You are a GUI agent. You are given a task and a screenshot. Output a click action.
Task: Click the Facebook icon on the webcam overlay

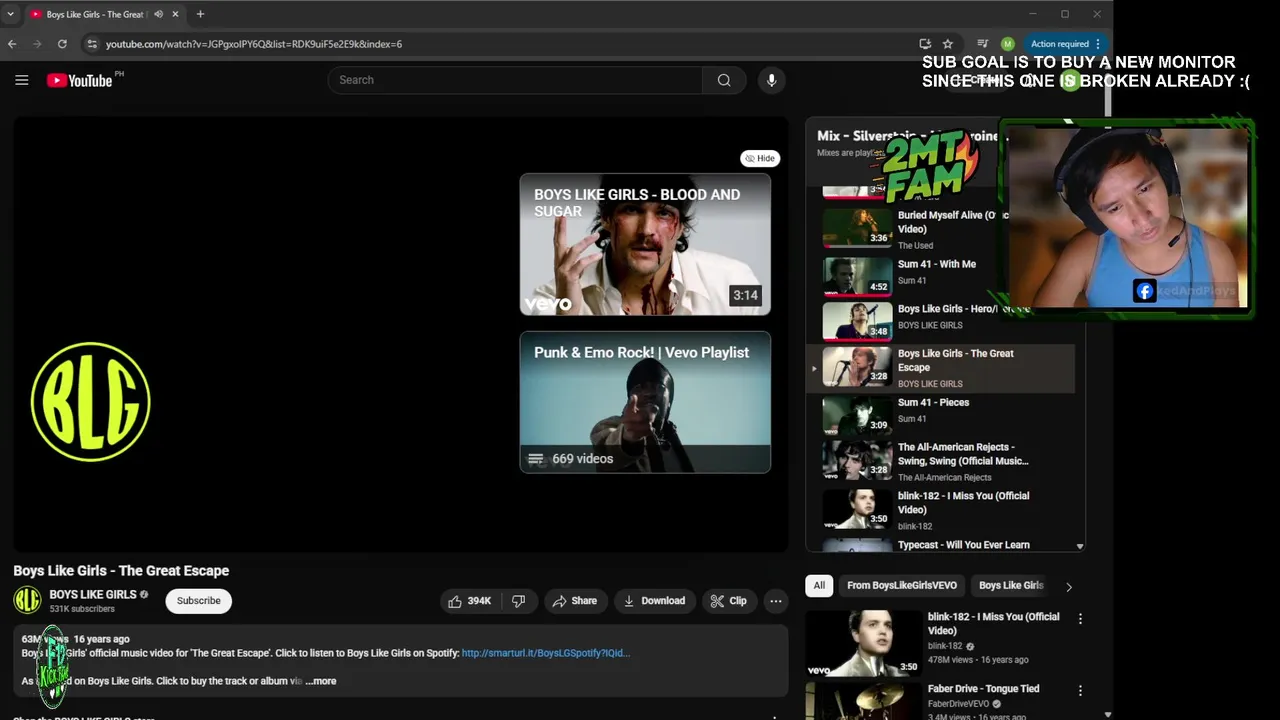(1145, 291)
